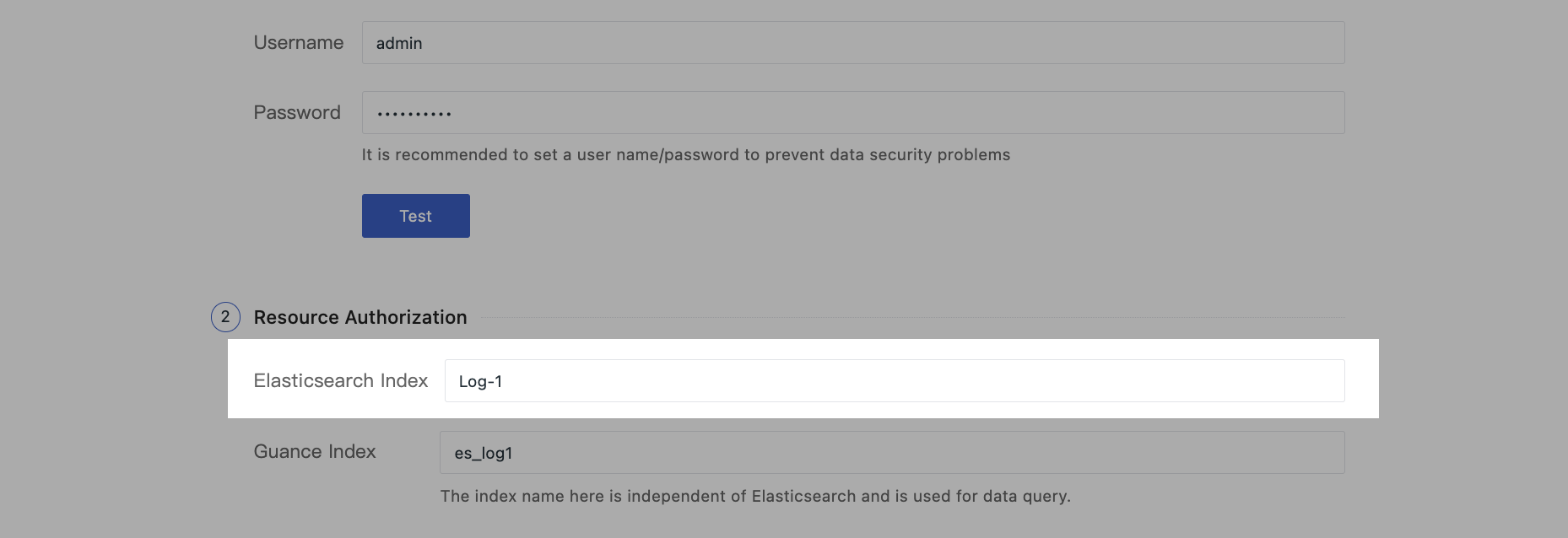
Task: Click the es_log1 value text
Action: click(483, 454)
